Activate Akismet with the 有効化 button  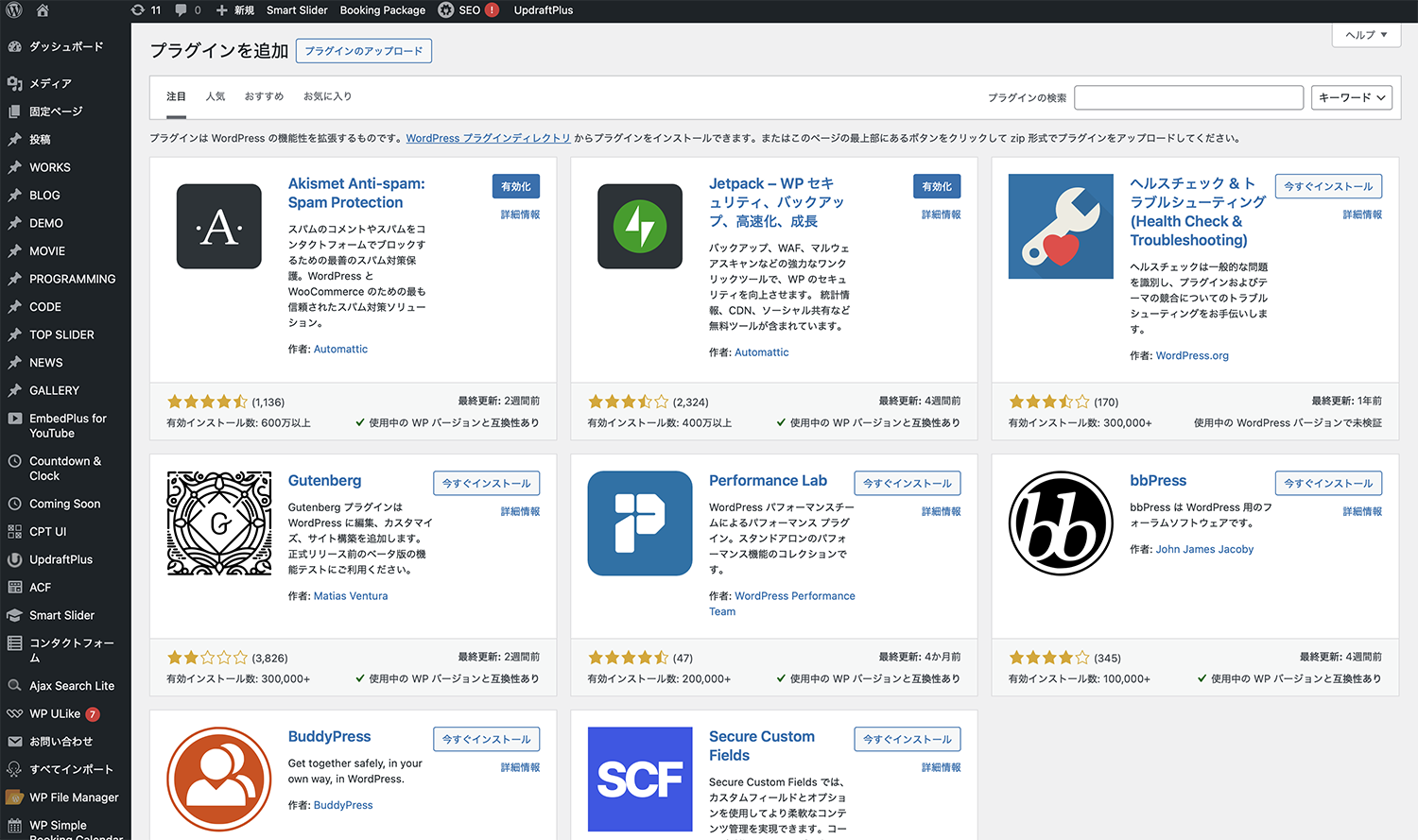tap(515, 187)
